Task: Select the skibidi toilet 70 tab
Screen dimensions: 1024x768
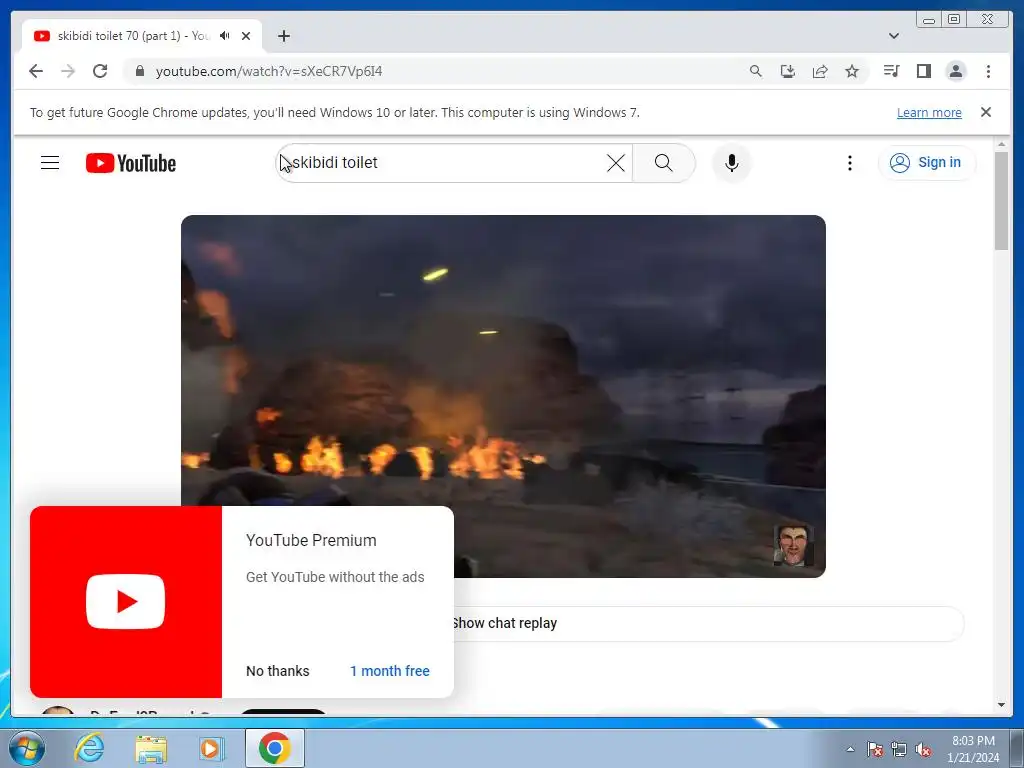Action: (142, 36)
